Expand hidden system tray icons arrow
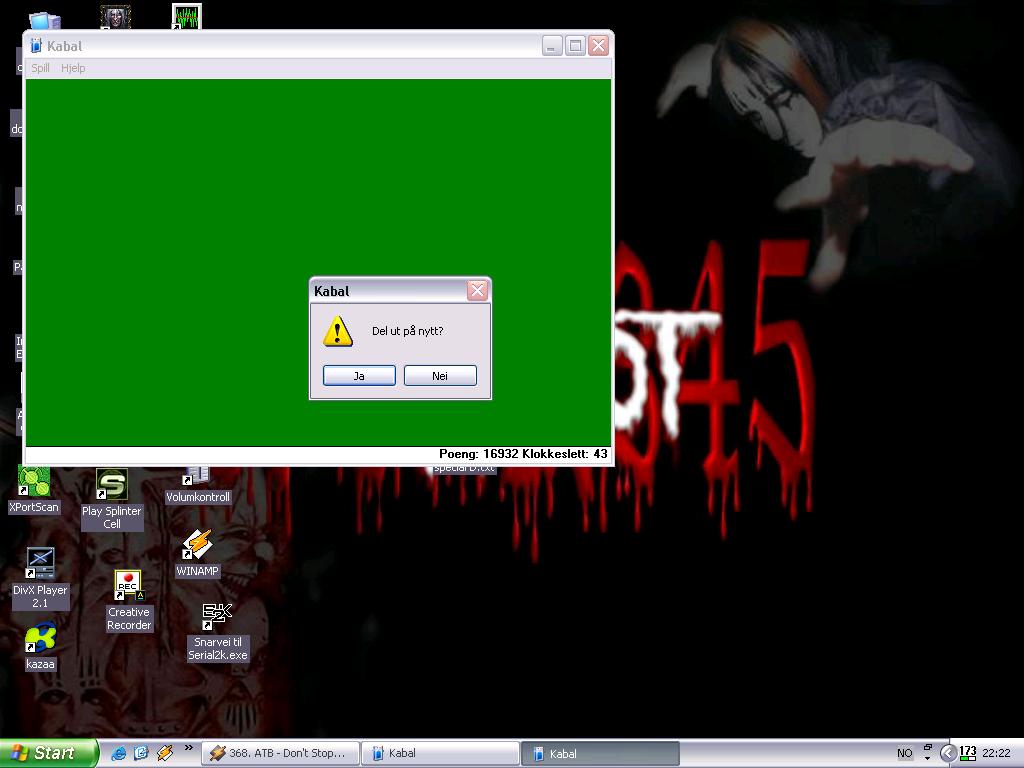Image resolution: width=1024 pixels, height=768 pixels. coord(948,754)
